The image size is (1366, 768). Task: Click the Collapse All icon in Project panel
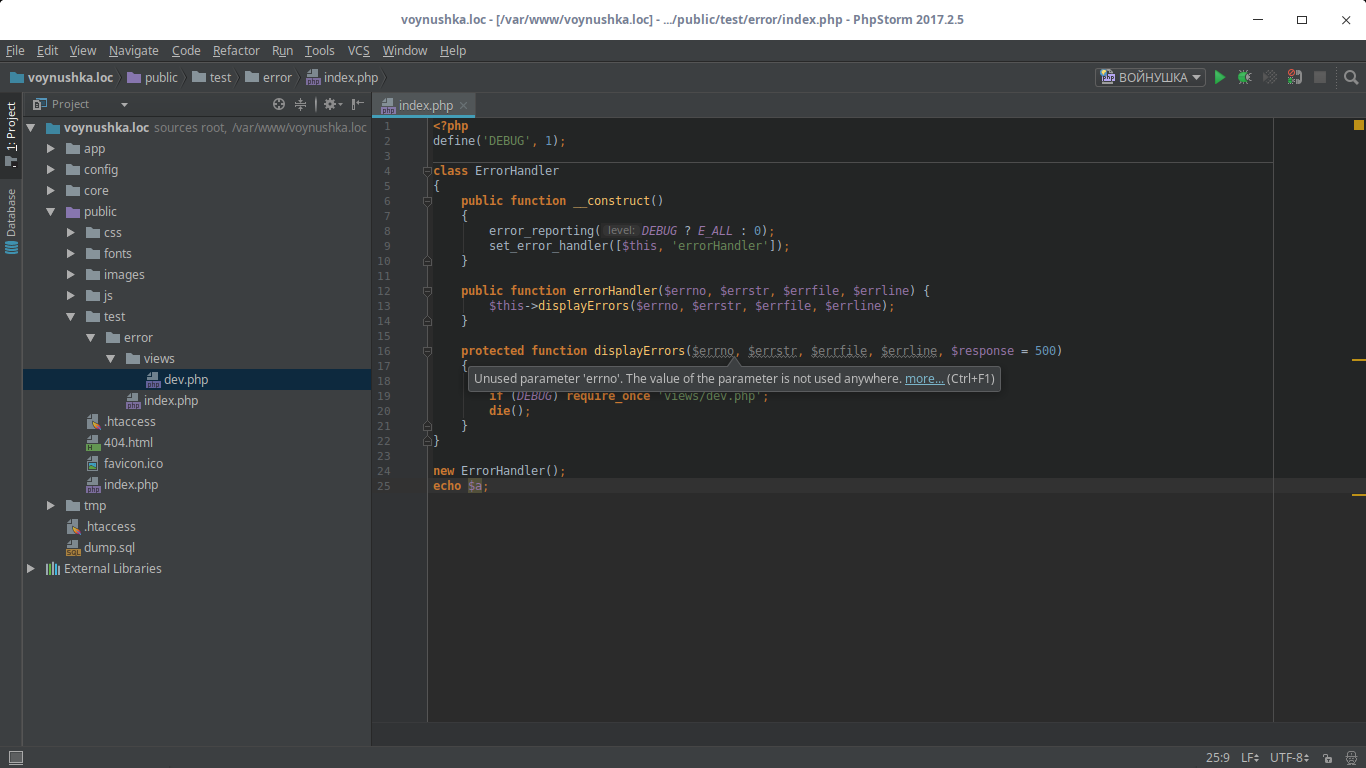(x=300, y=104)
